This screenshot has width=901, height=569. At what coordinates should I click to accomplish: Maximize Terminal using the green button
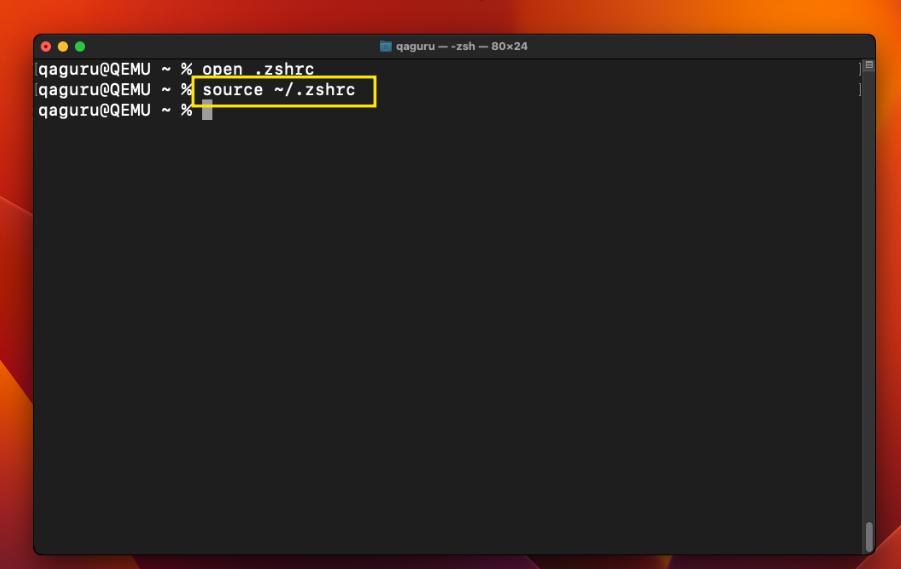(x=80, y=47)
